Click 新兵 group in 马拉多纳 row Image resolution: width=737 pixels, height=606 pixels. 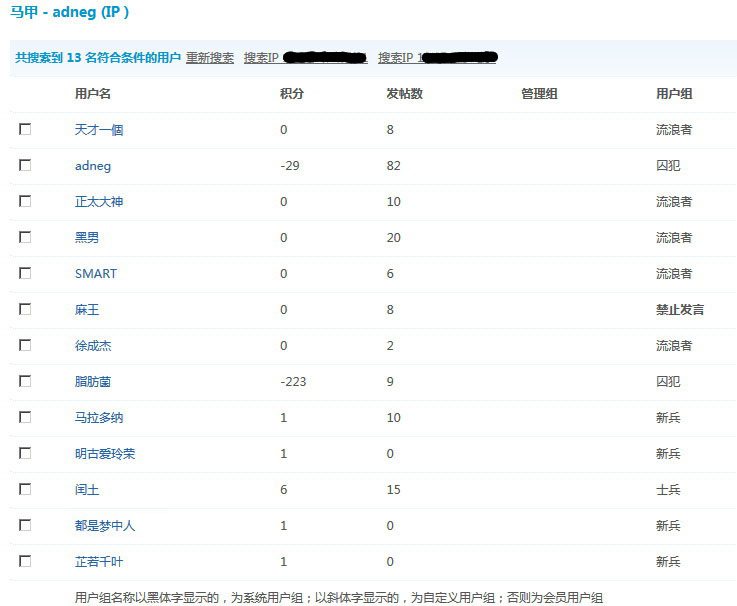pos(668,418)
